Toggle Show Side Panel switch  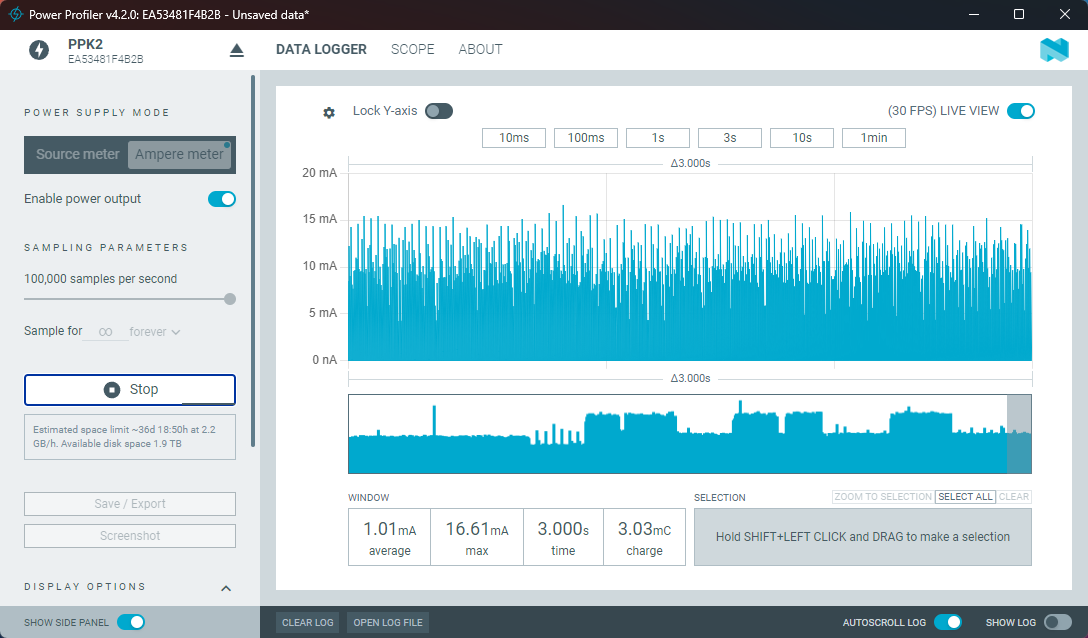131,622
